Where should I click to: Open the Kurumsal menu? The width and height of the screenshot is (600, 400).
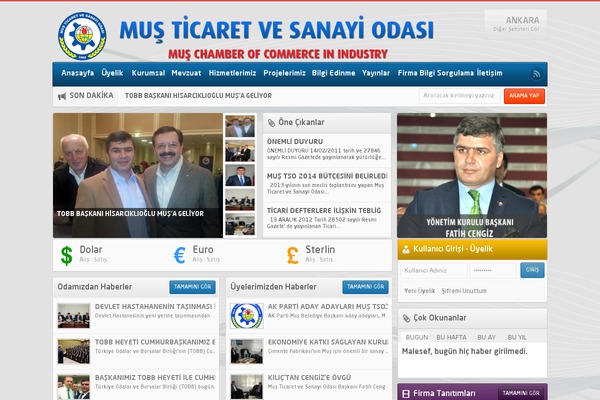point(148,73)
